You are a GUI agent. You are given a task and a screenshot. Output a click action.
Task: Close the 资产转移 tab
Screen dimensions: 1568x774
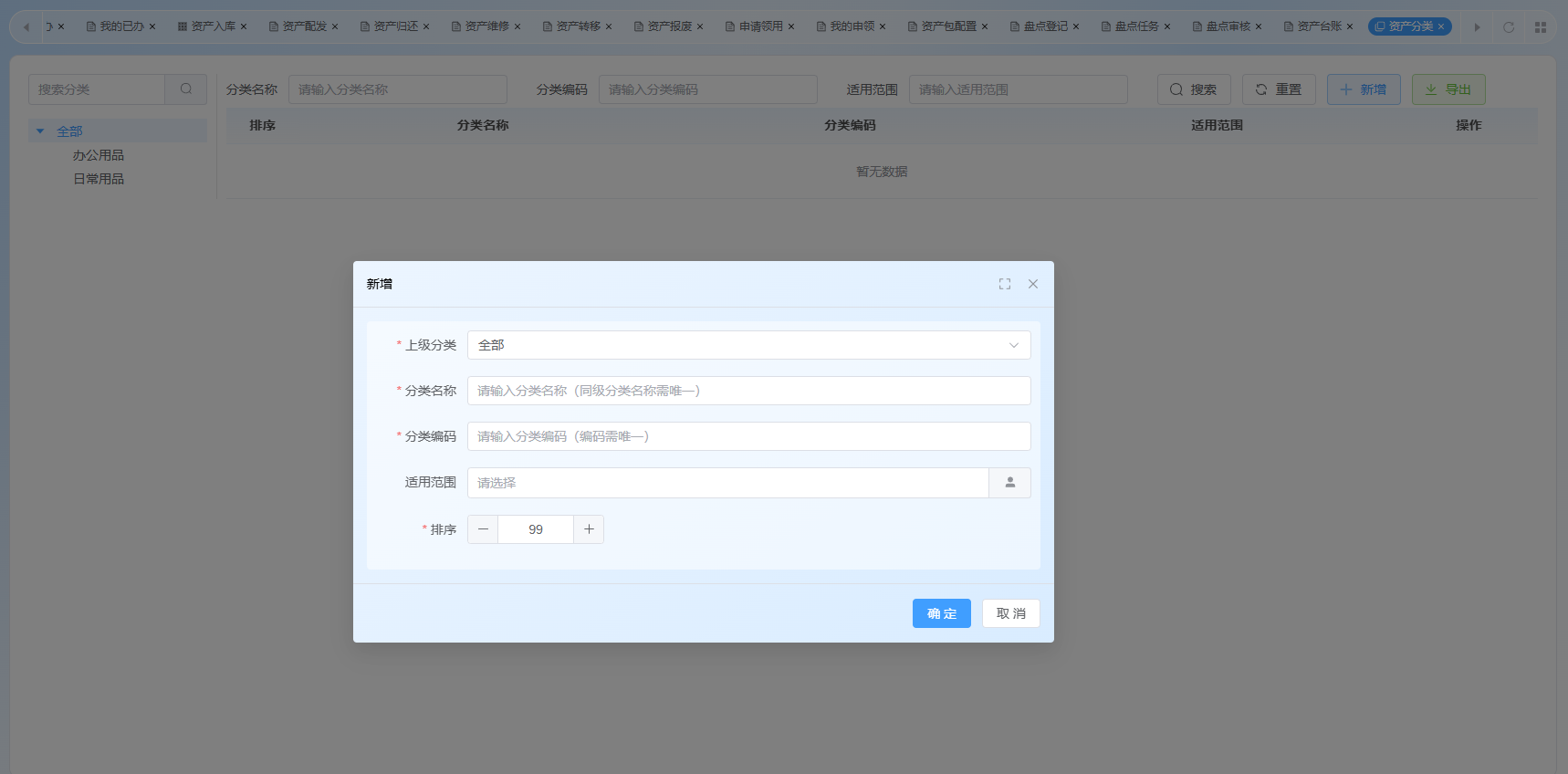[x=609, y=26]
